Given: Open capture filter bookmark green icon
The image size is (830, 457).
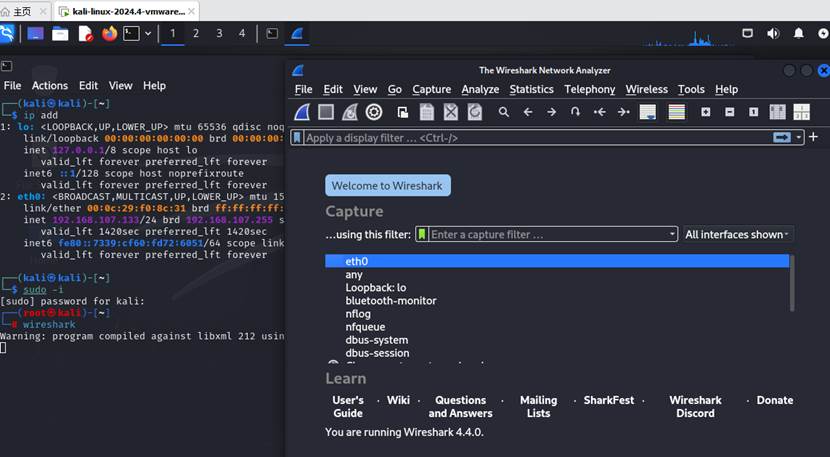Looking at the screenshot, I should click(x=422, y=235).
